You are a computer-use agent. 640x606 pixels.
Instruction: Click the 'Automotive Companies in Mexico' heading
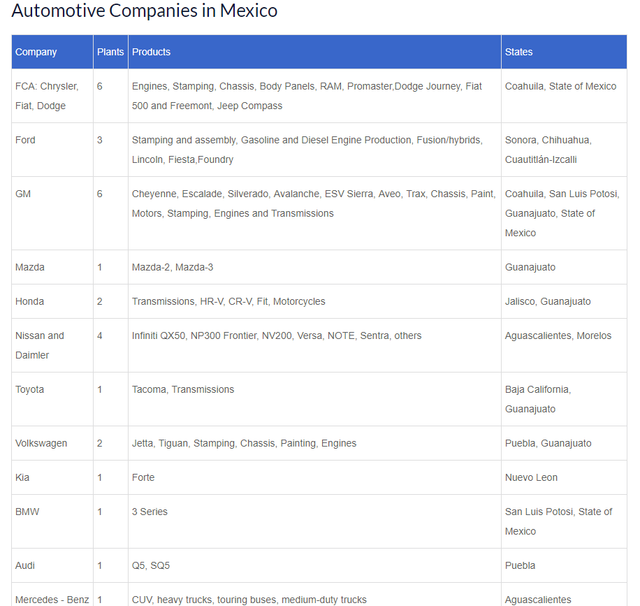tap(144, 11)
